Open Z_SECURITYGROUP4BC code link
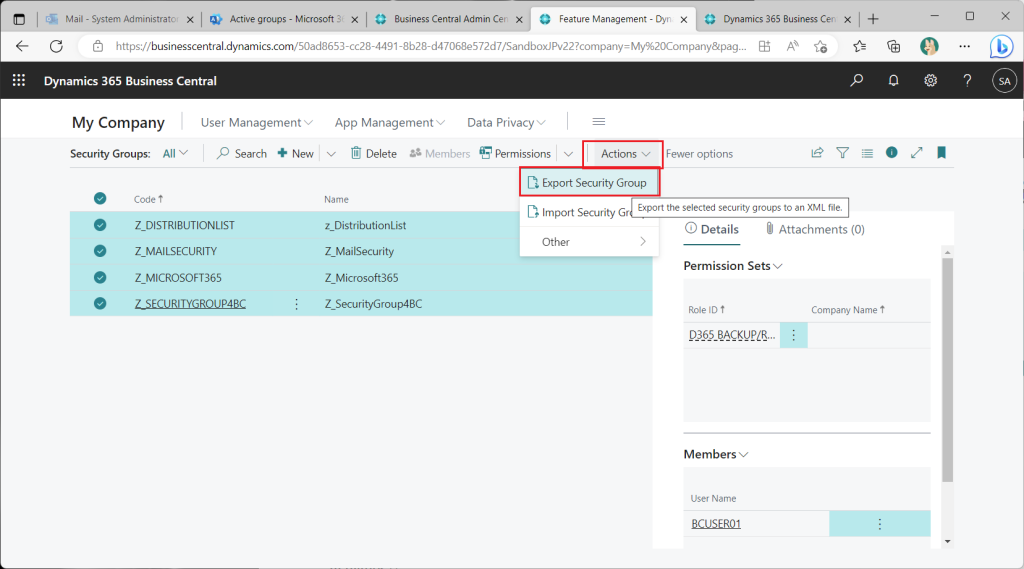Viewport: 1024px width, 569px height. click(190, 304)
